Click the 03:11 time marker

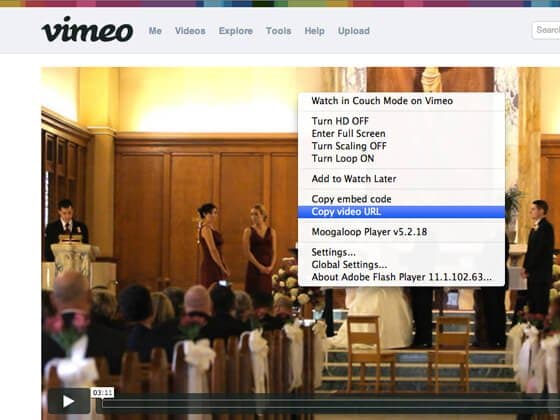pos(102,393)
